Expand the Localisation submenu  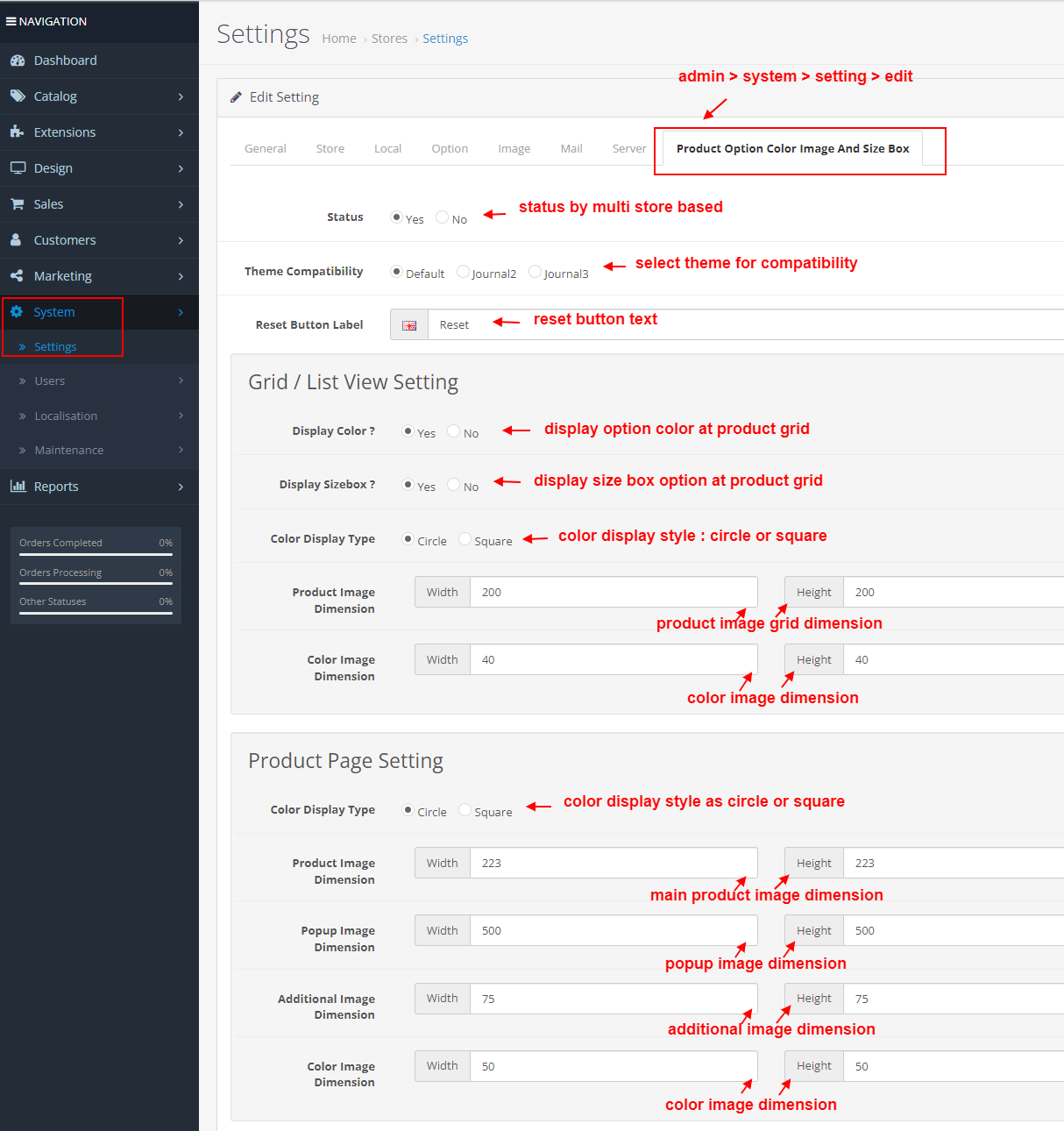[x=66, y=416]
